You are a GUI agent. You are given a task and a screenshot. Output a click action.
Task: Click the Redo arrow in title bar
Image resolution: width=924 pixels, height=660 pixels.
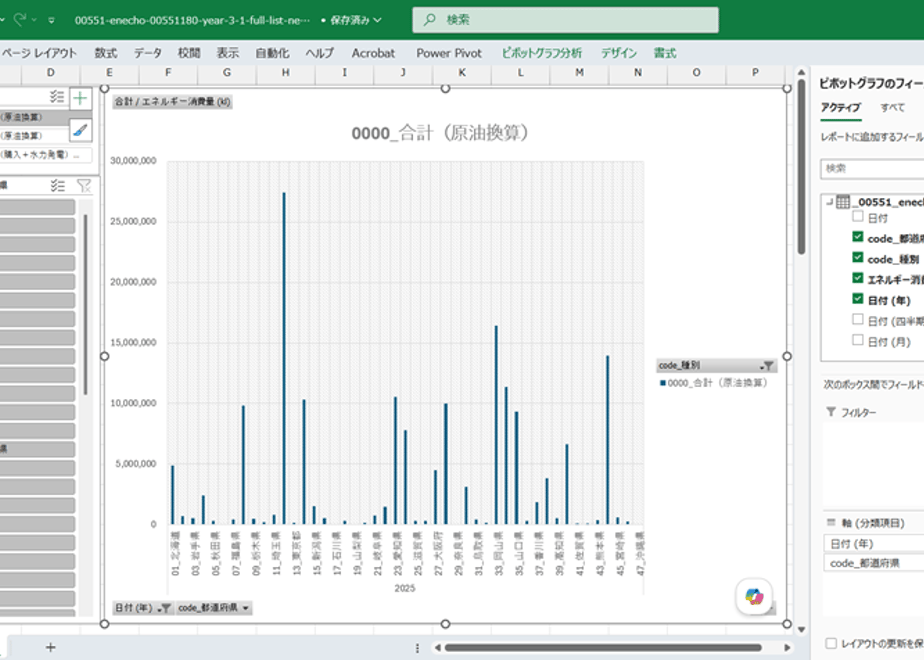click(19, 20)
